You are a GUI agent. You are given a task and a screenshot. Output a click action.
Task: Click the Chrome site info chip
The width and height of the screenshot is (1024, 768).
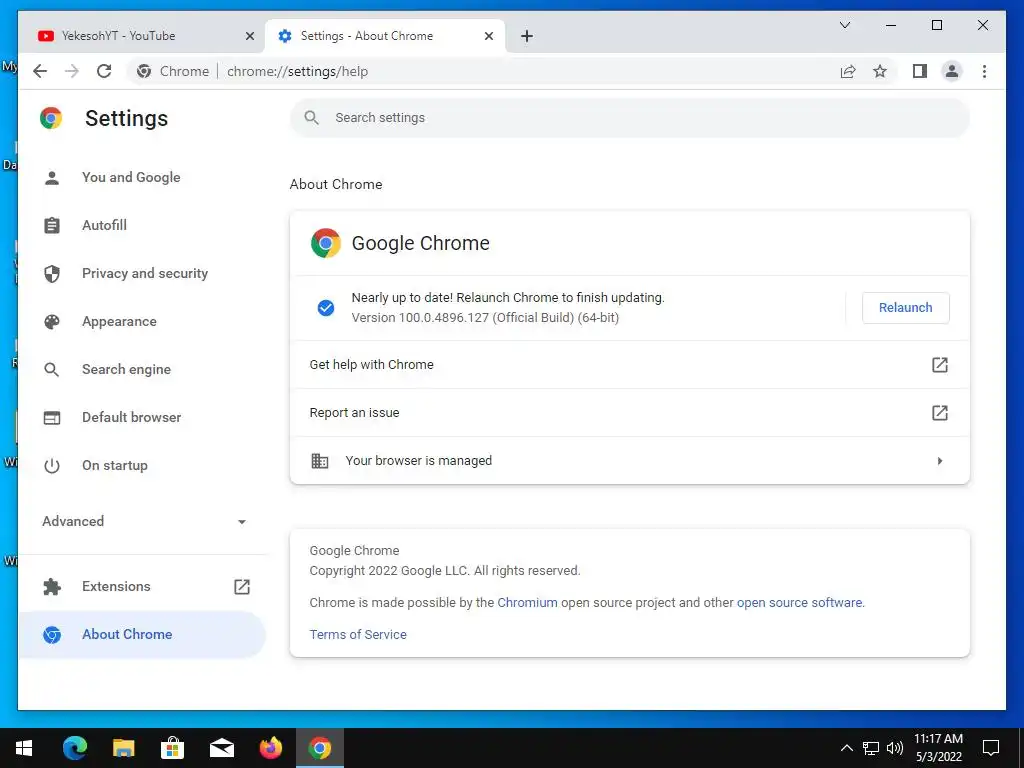[172, 71]
